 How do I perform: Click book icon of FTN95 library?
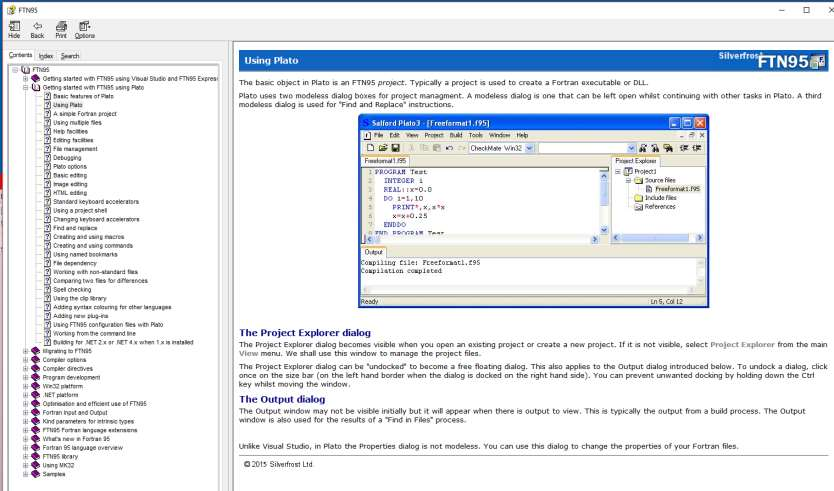click(36, 456)
